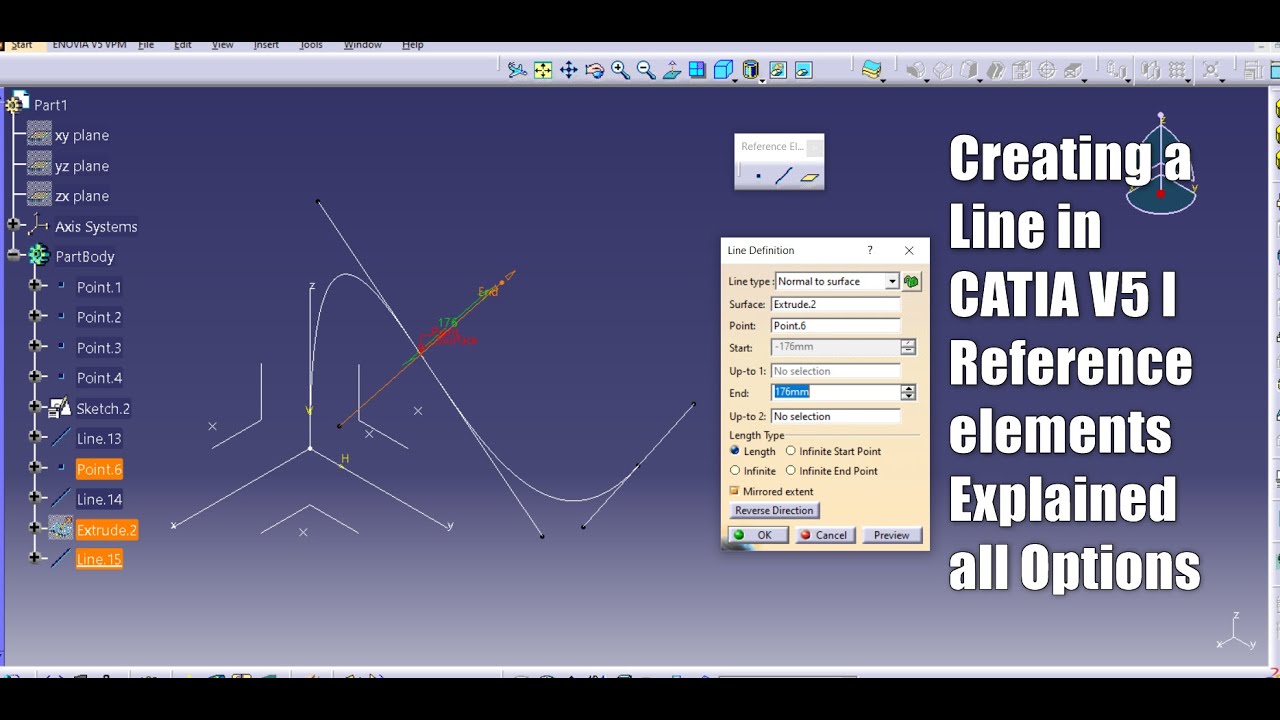Open the Help menu
The image size is (1280, 720).
[413, 45]
